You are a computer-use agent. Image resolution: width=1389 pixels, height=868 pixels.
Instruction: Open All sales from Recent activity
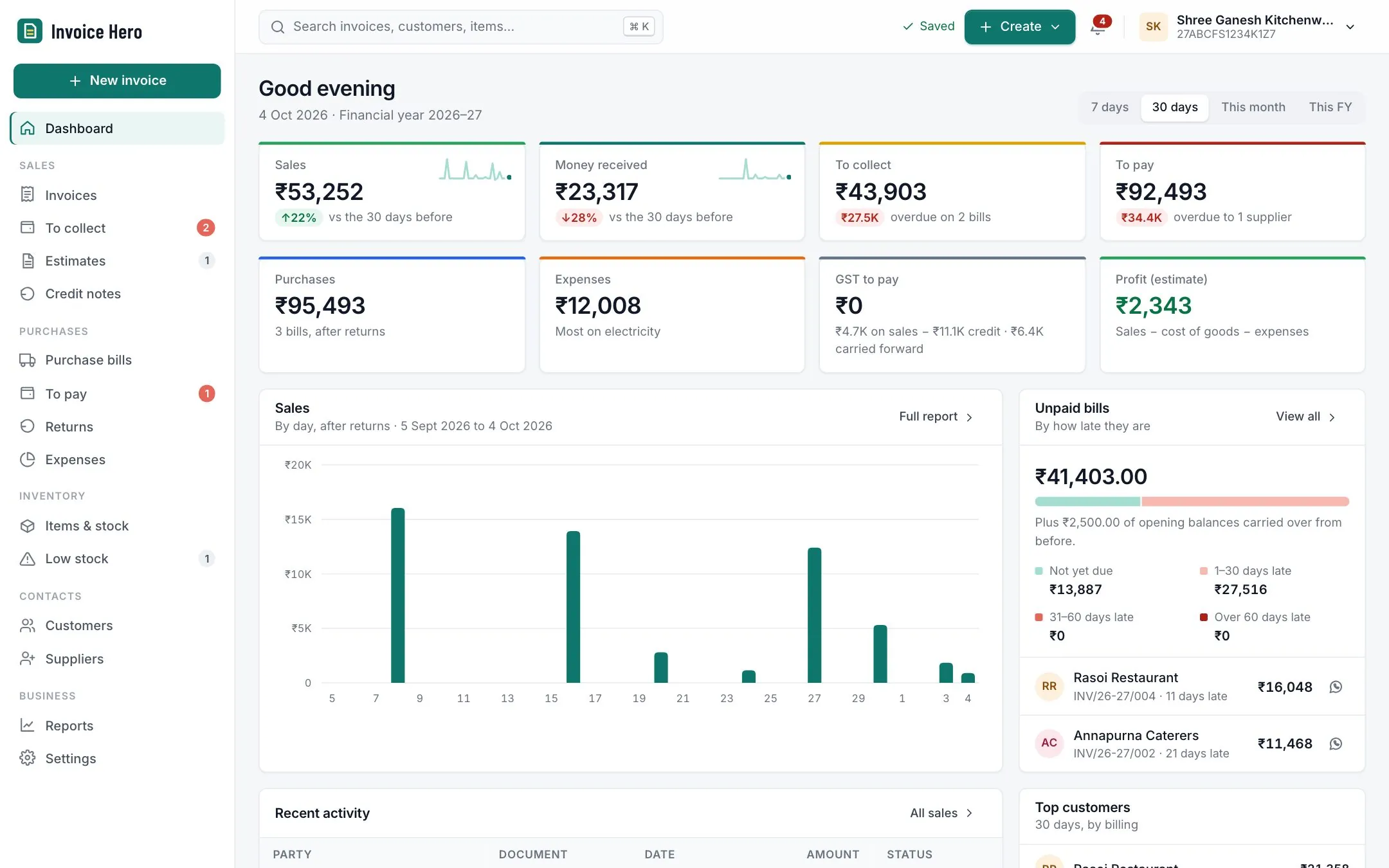tap(941, 813)
